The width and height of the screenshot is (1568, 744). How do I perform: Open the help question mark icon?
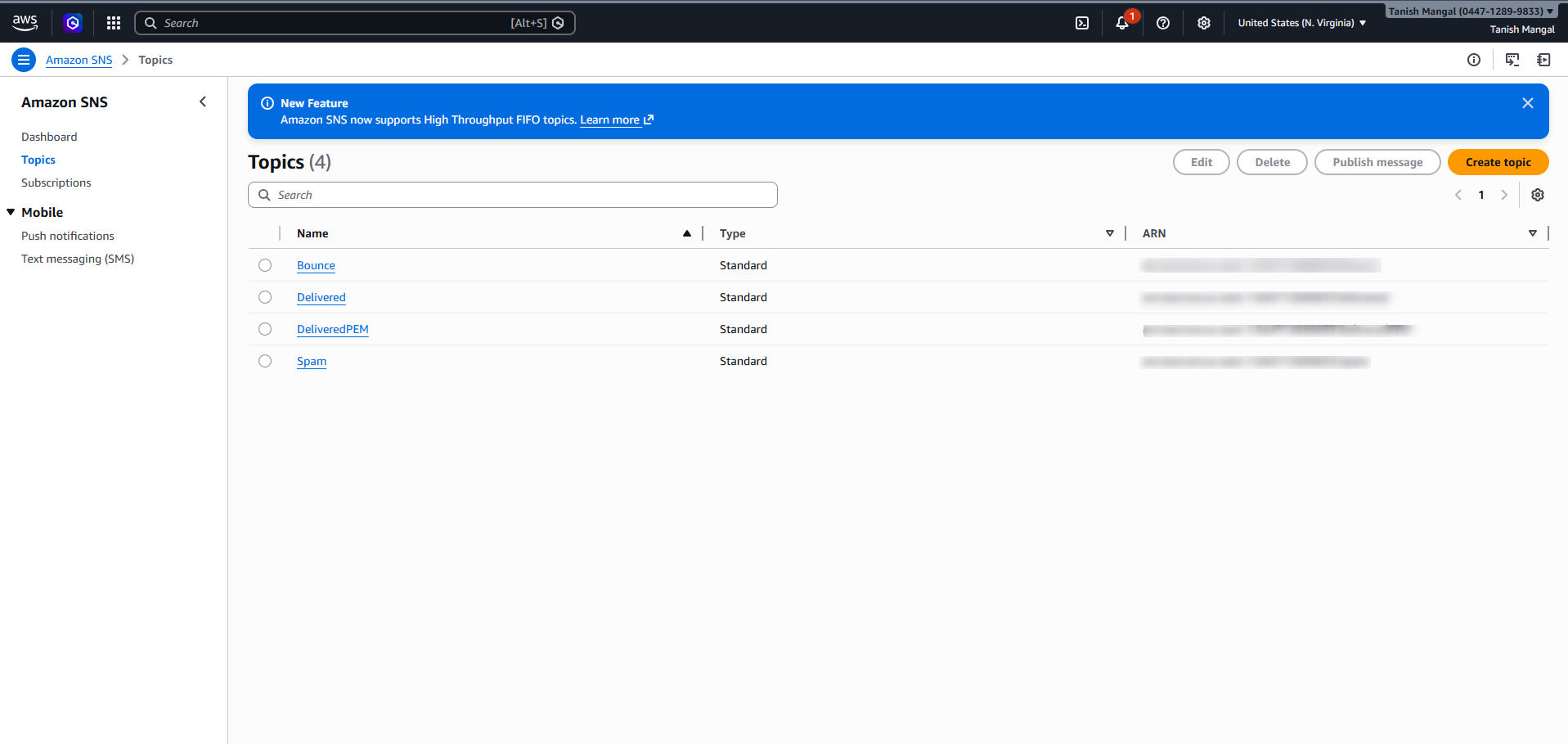(x=1162, y=23)
